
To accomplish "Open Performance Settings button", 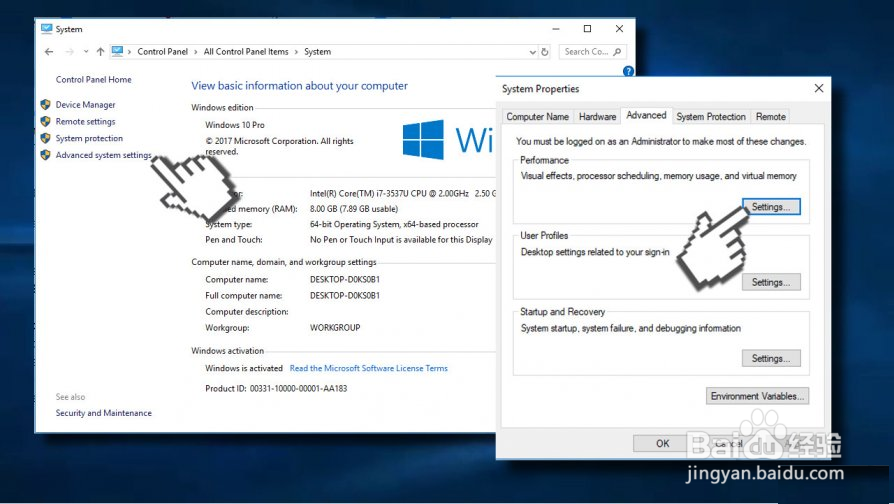I will [771, 207].
